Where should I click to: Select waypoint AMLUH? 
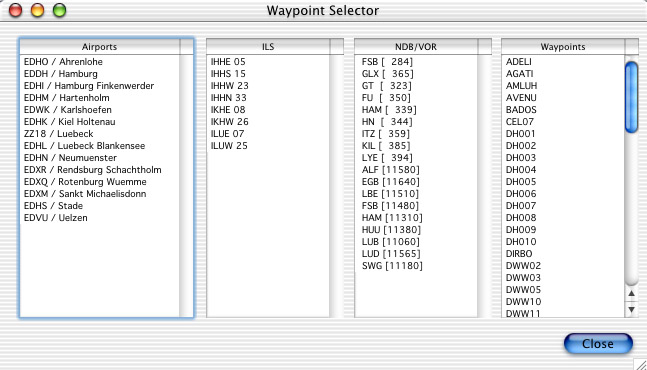[522, 86]
